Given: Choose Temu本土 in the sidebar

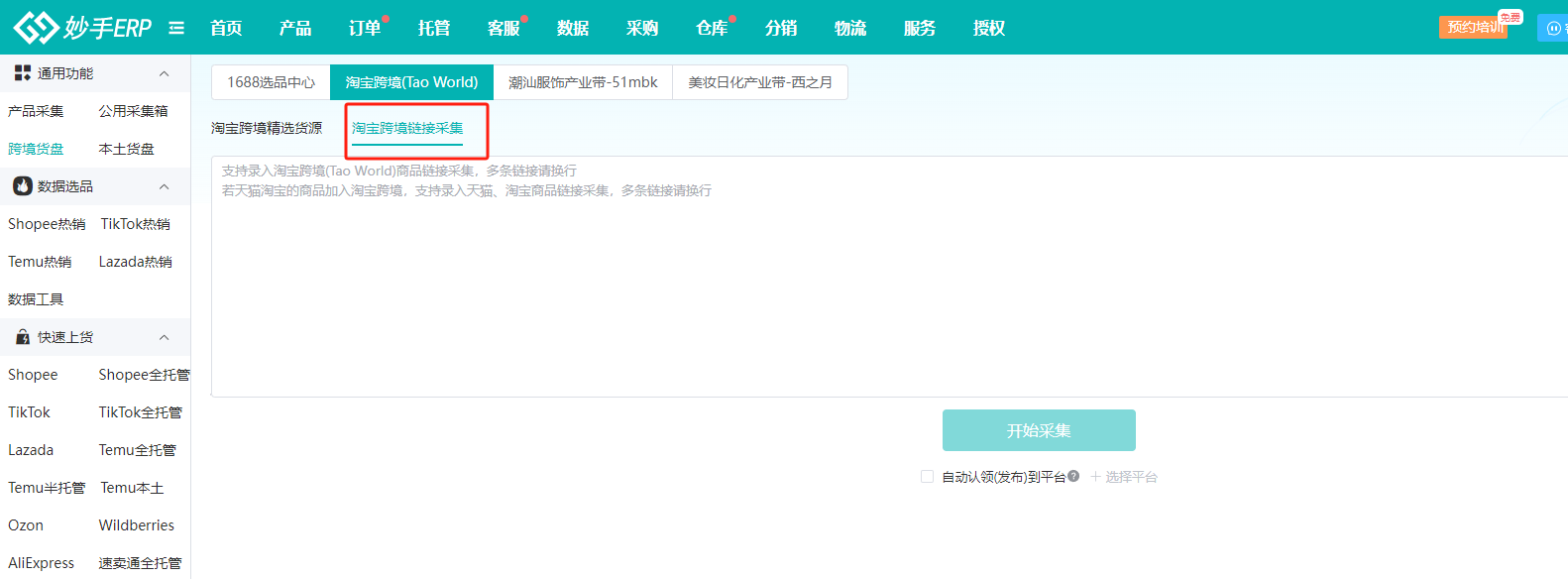Looking at the screenshot, I should pyautogui.click(x=132, y=488).
